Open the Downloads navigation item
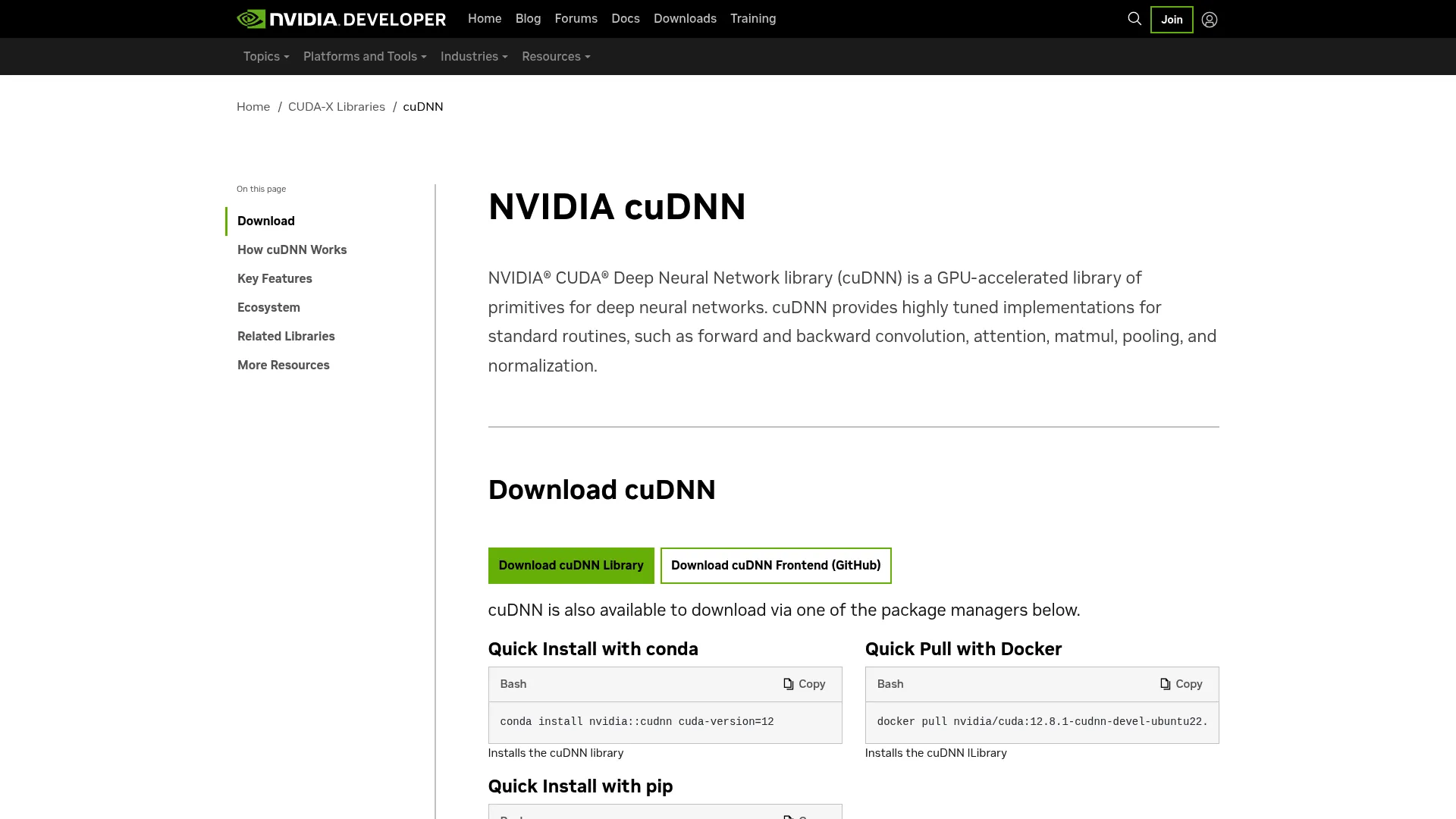The width and height of the screenshot is (1456, 819). tap(685, 19)
